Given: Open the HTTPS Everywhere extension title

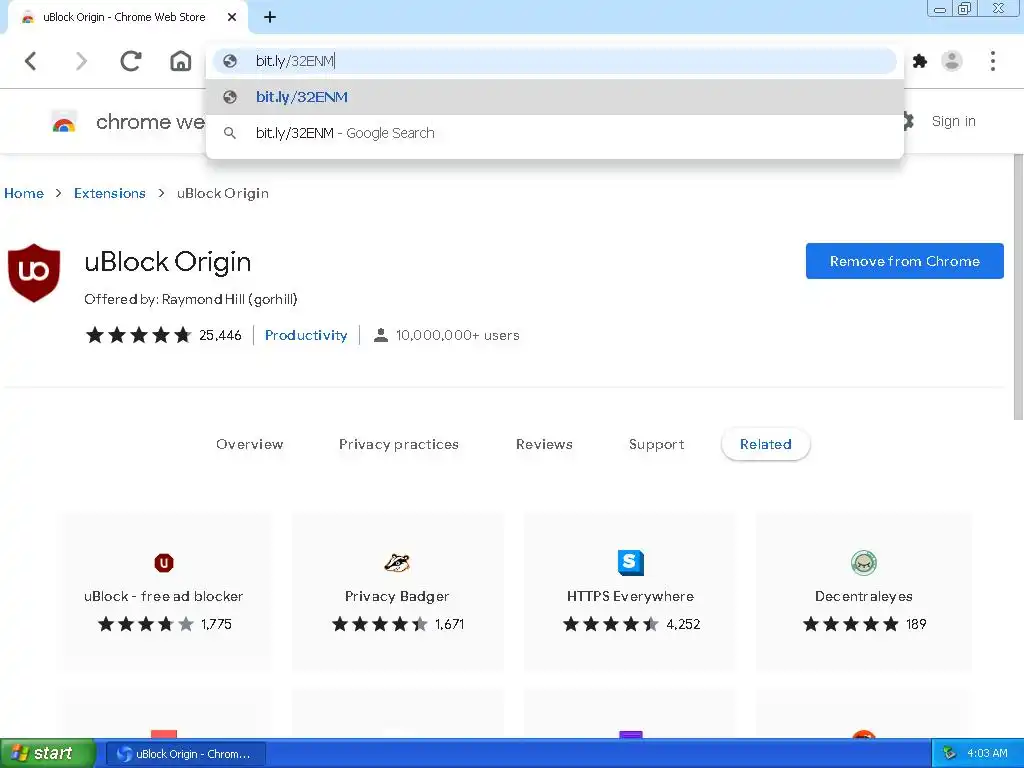Looking at the screenshot, I should point(630,596).
